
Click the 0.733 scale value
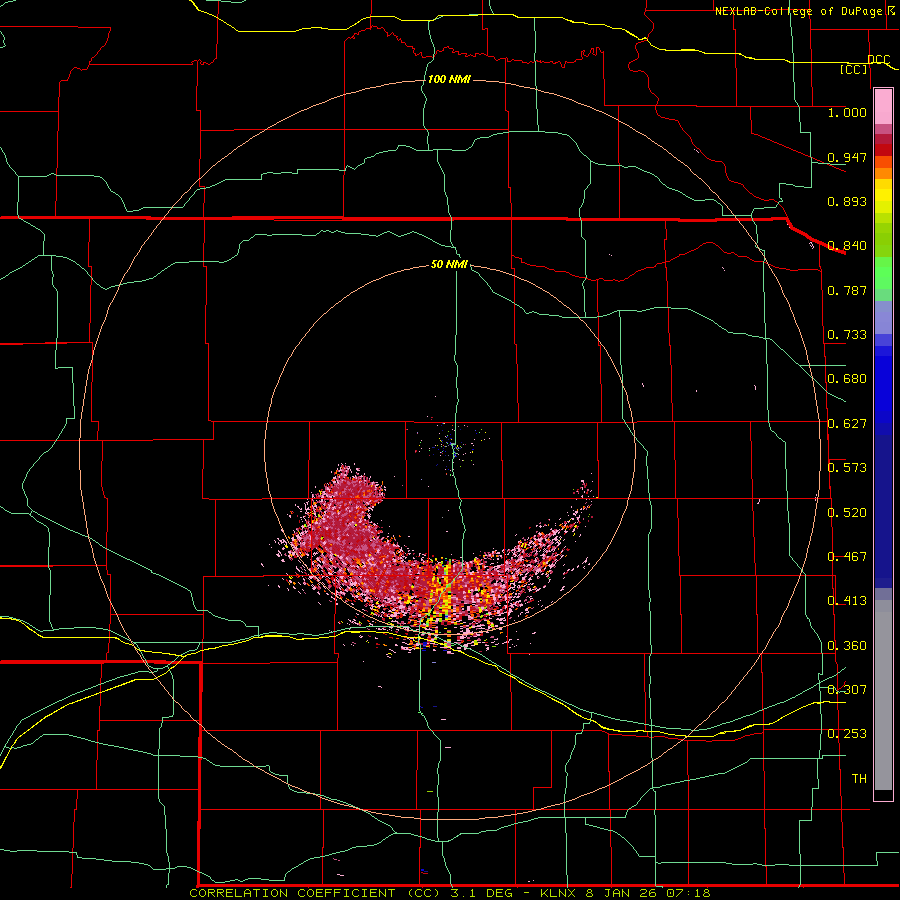point(847,335)
